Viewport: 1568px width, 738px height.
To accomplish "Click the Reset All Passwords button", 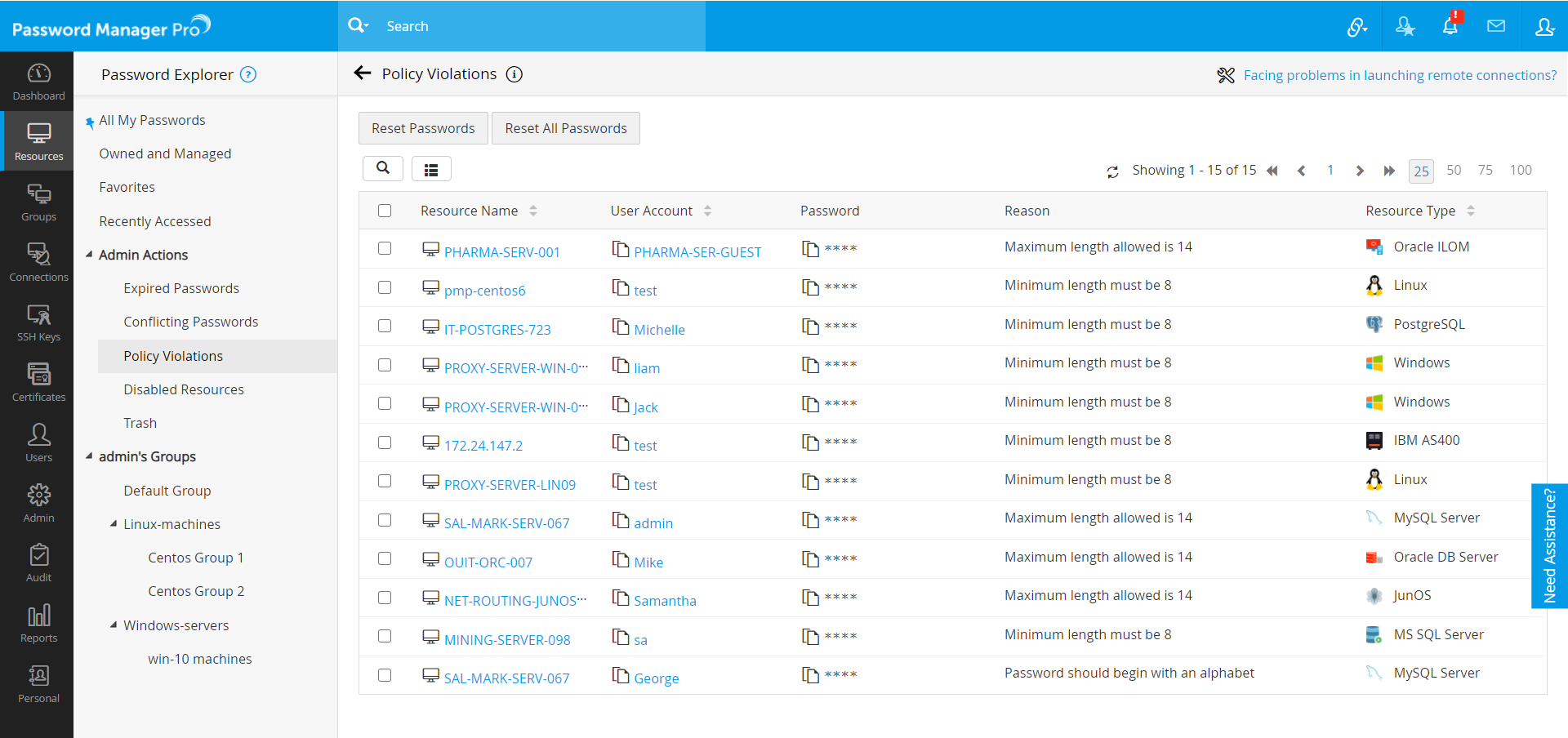I will pos(565,128).
